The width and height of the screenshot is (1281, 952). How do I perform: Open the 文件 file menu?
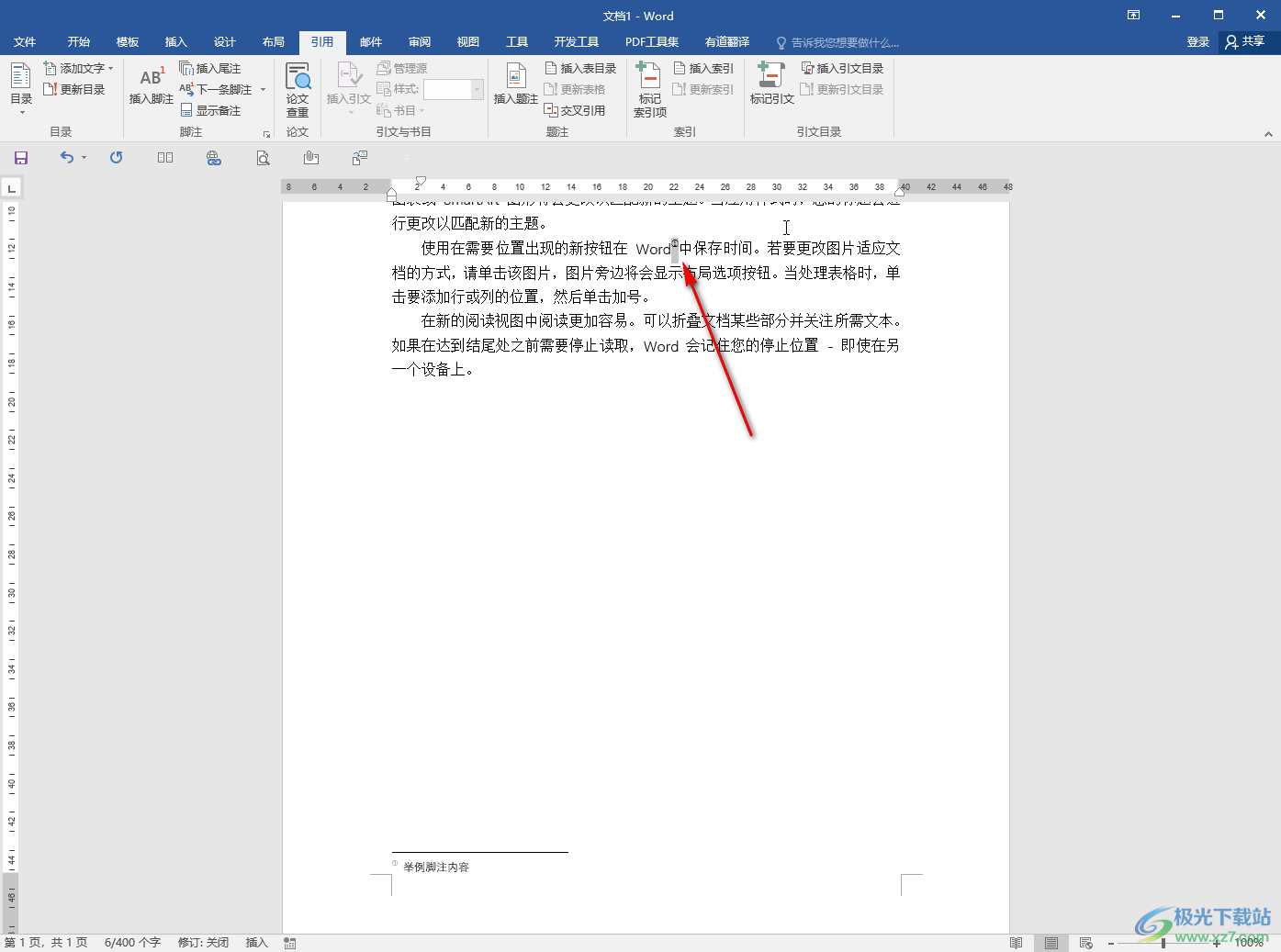click(x=25, y=42)
